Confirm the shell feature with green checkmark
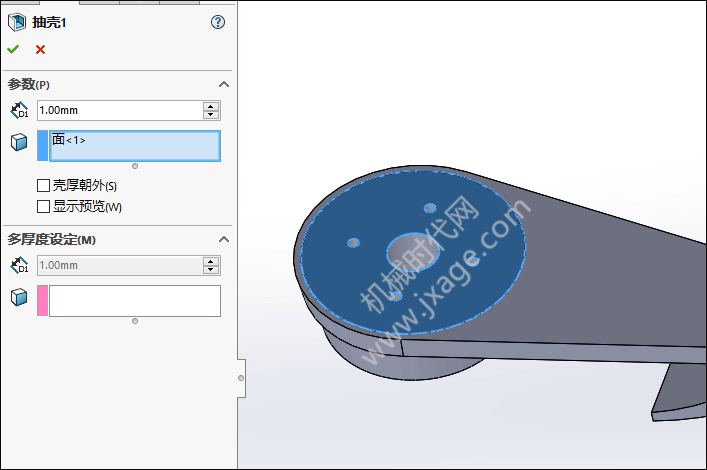Screen dimensions: 707x470 pyautogui.click(x=13, y=49)
